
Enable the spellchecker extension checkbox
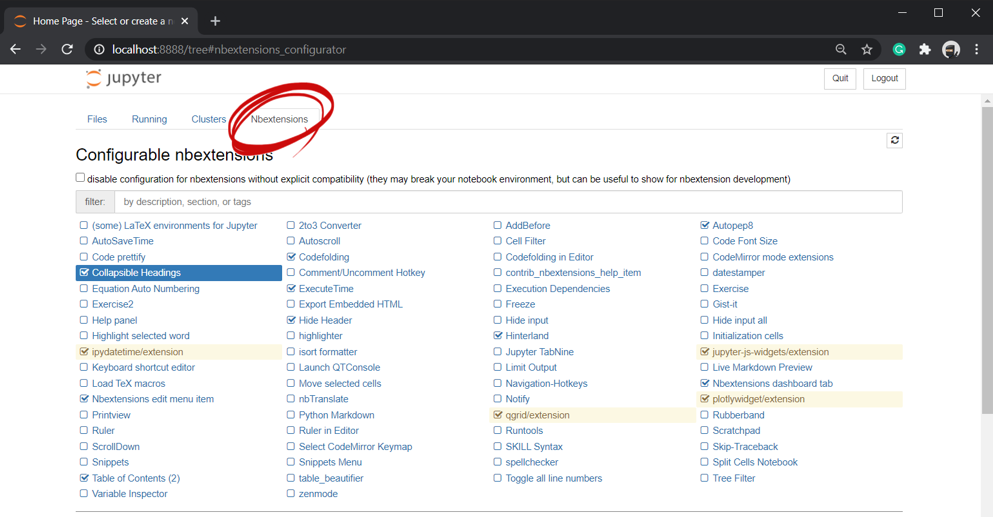(498, 462)
